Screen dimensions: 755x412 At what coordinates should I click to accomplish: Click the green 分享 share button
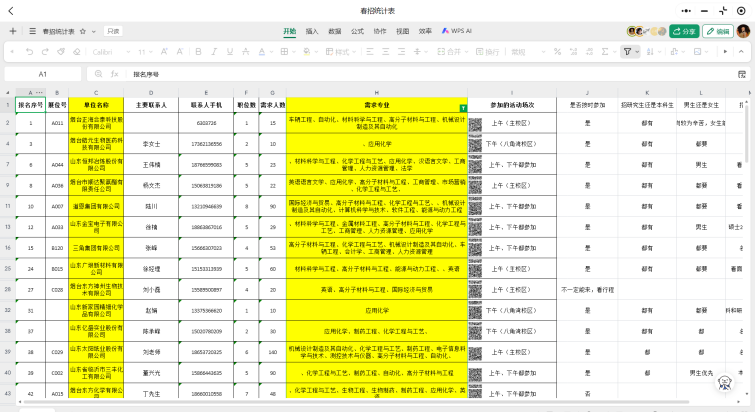pyautogui.click(x=684, y=31)
